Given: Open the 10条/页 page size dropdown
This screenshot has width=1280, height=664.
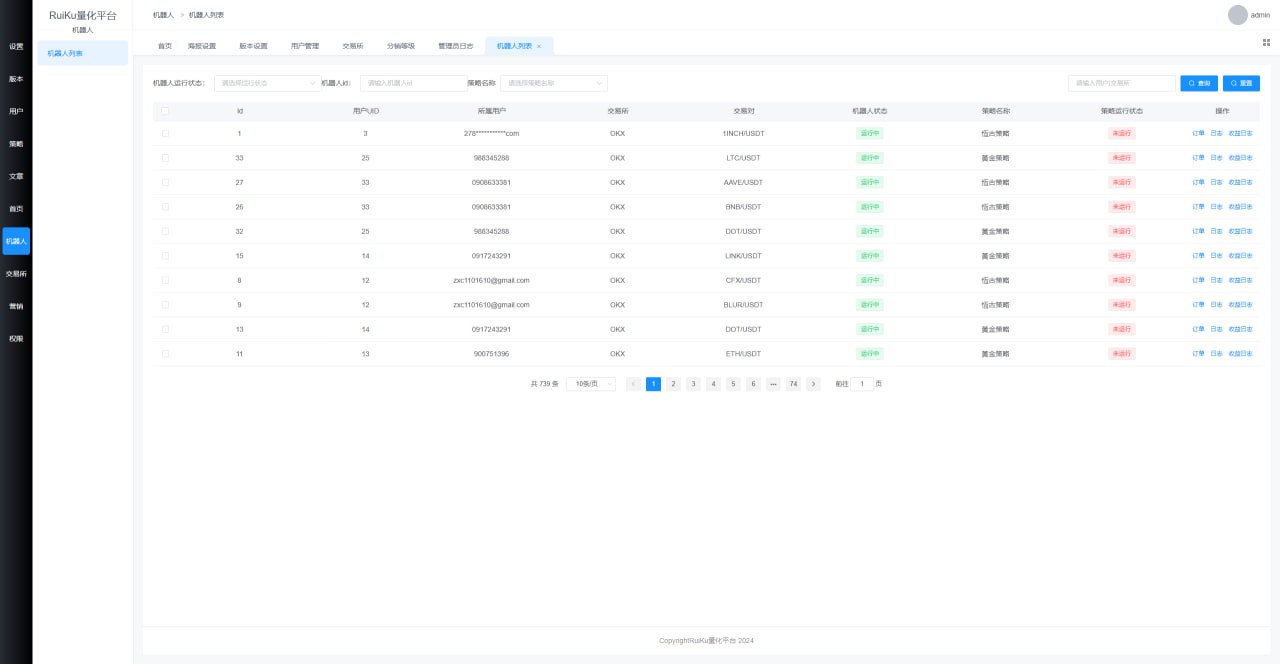Looking at the screenshot, I should coord(591,383).
